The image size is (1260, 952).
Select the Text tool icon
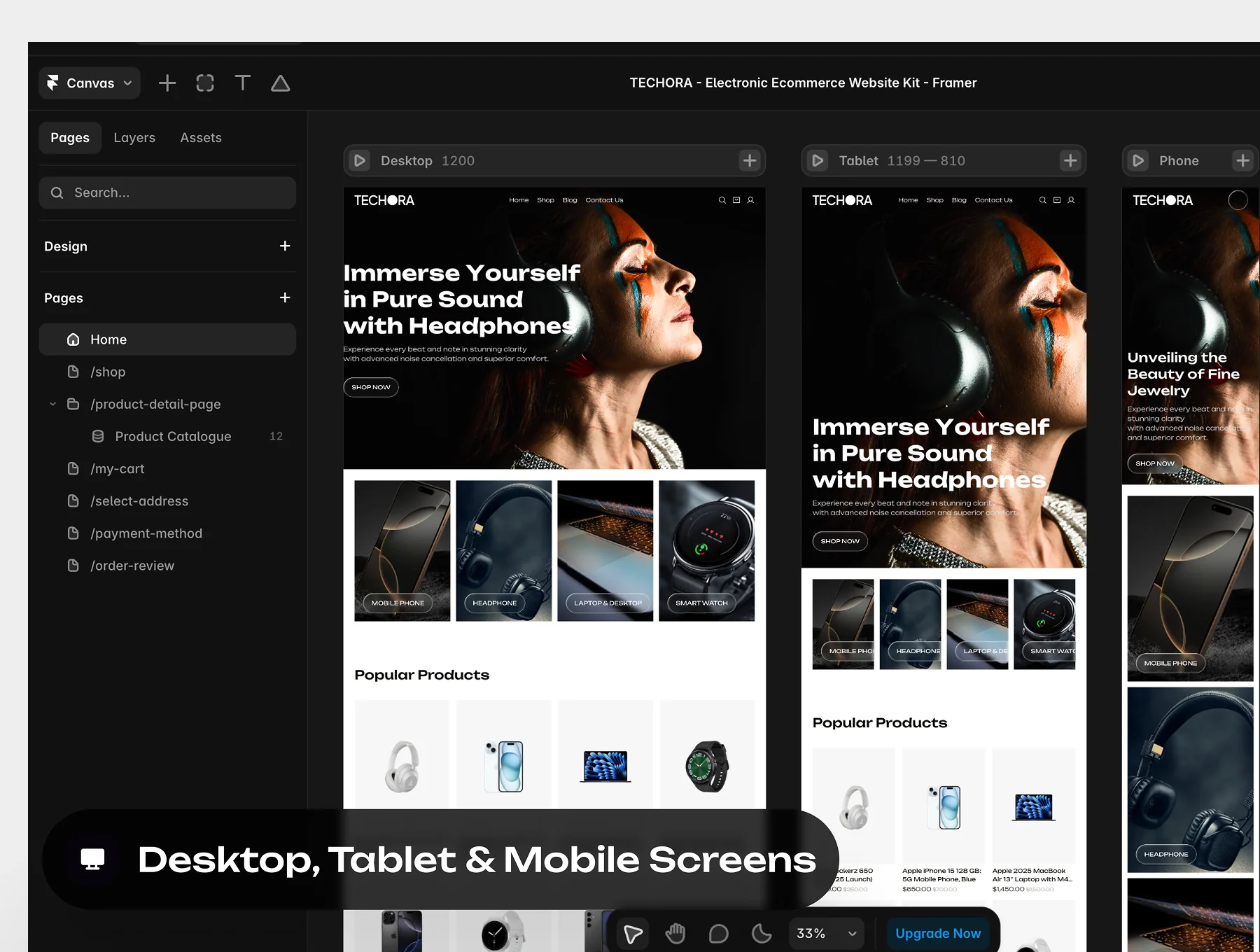coord(243,83)
